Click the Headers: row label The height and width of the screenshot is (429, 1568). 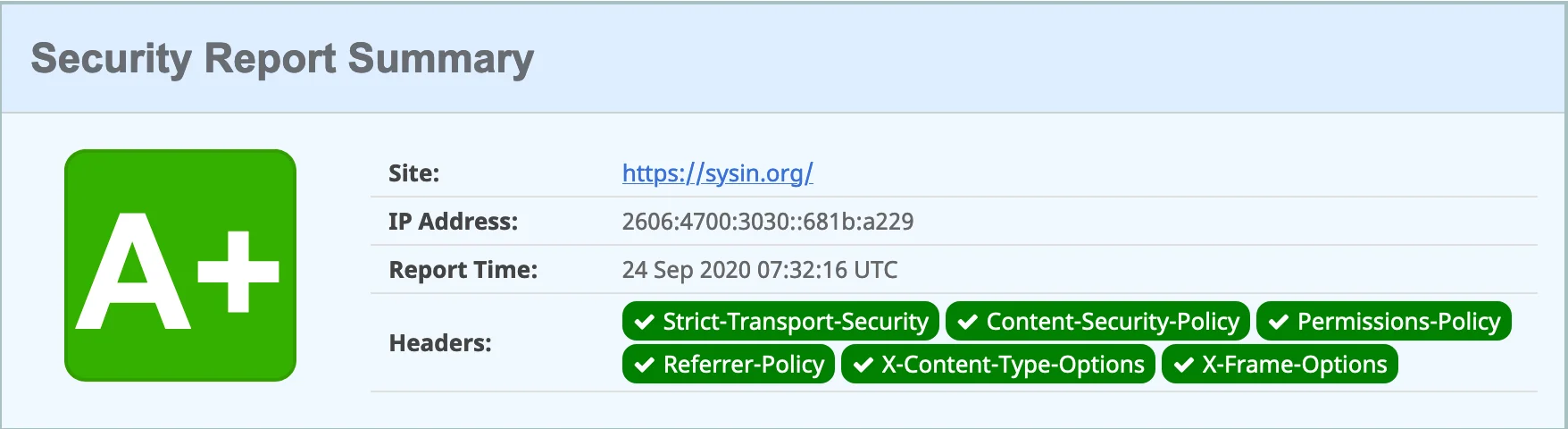(x=440, y=343)
